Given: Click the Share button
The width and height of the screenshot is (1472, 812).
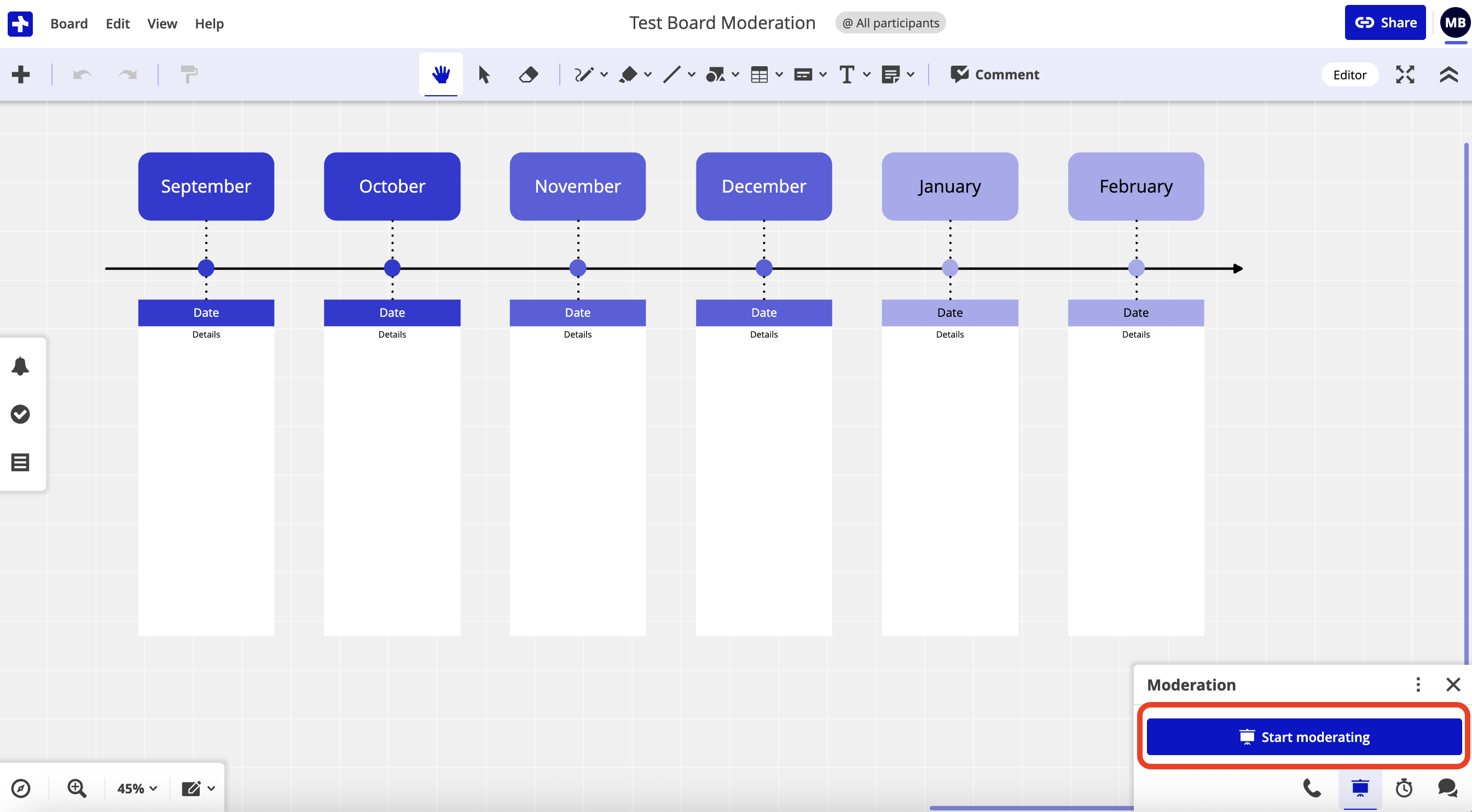Looking at the screenshot, I should 1385,23.
